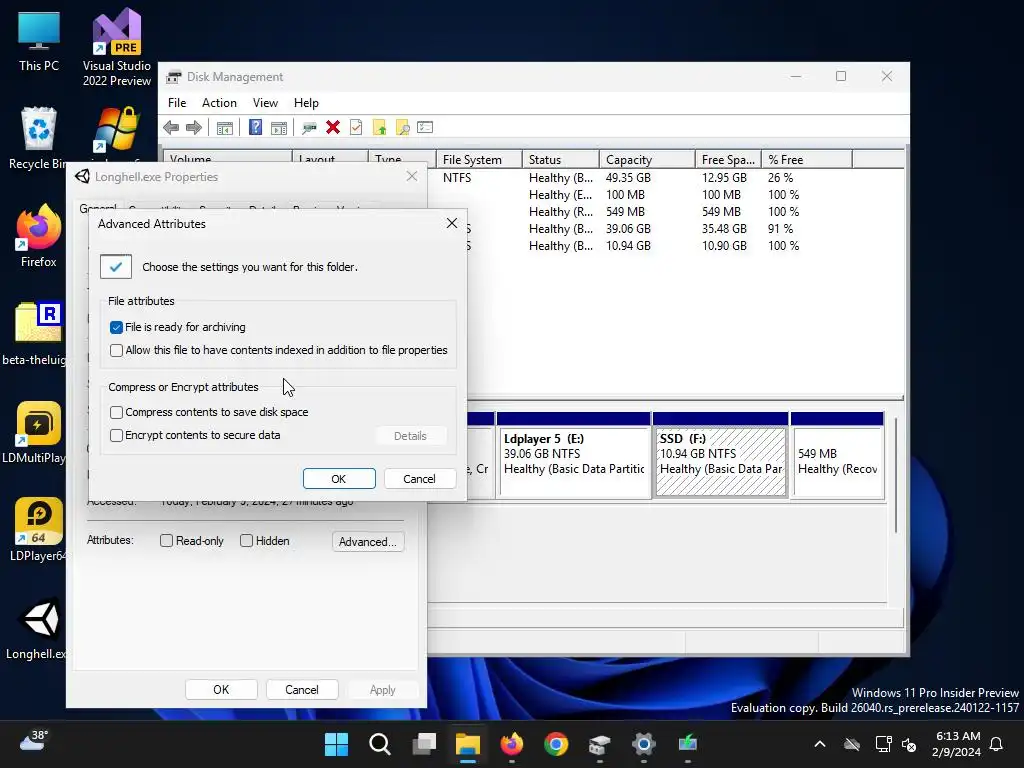Viewport: 1024px width, 768px height.
Task: Open the notification bell in system tray
Action: point(997,744)
